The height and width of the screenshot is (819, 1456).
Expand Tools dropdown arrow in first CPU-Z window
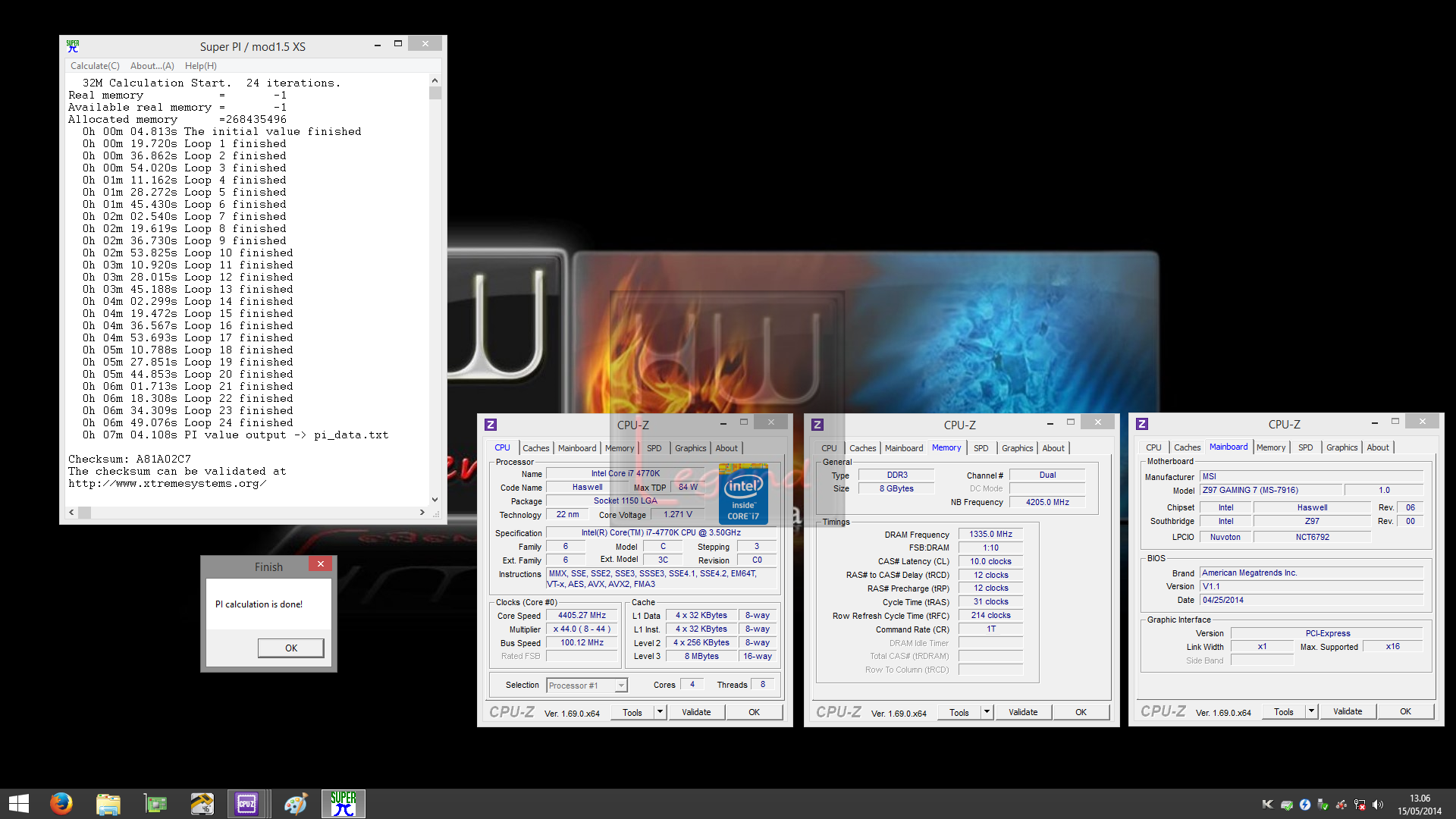click(x=660, y=712)
